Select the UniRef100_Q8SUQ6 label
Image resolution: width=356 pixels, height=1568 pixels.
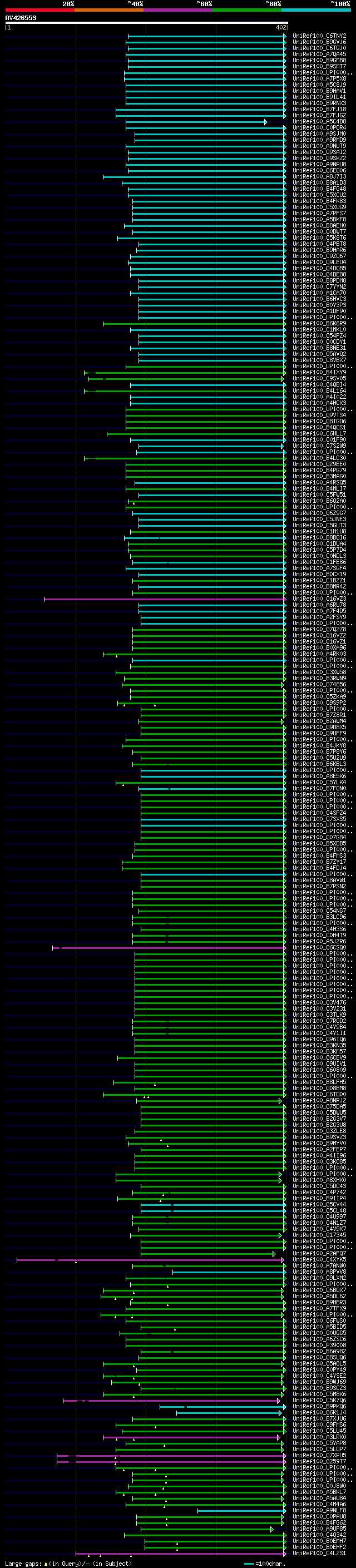tap(319, 1357)
